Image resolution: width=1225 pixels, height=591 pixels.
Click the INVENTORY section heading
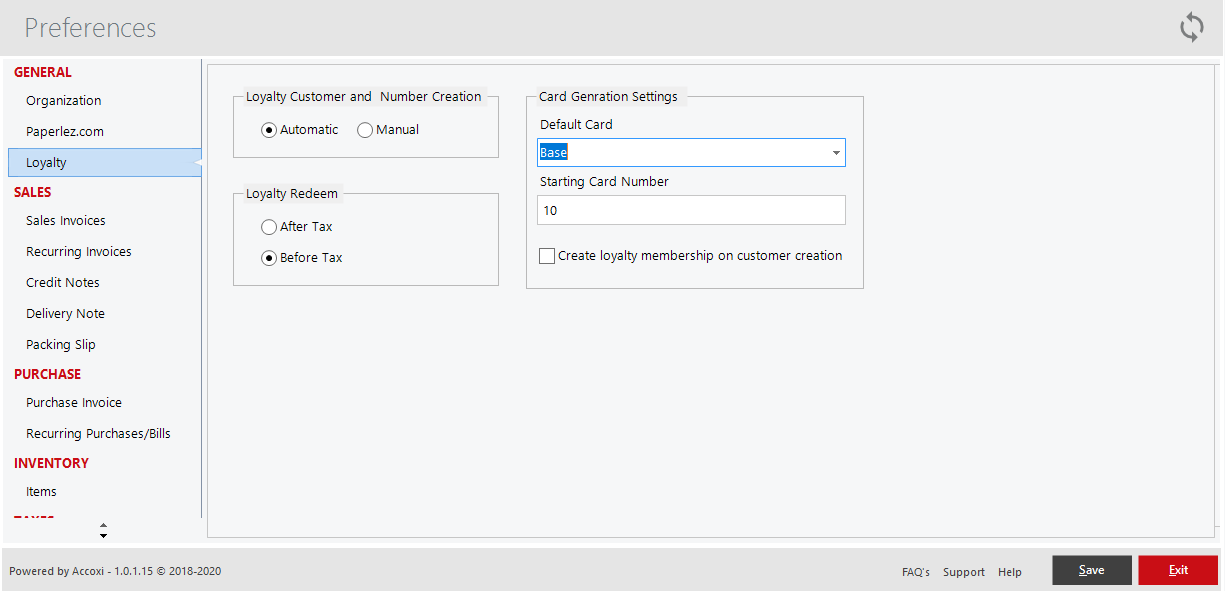[51, 463]
